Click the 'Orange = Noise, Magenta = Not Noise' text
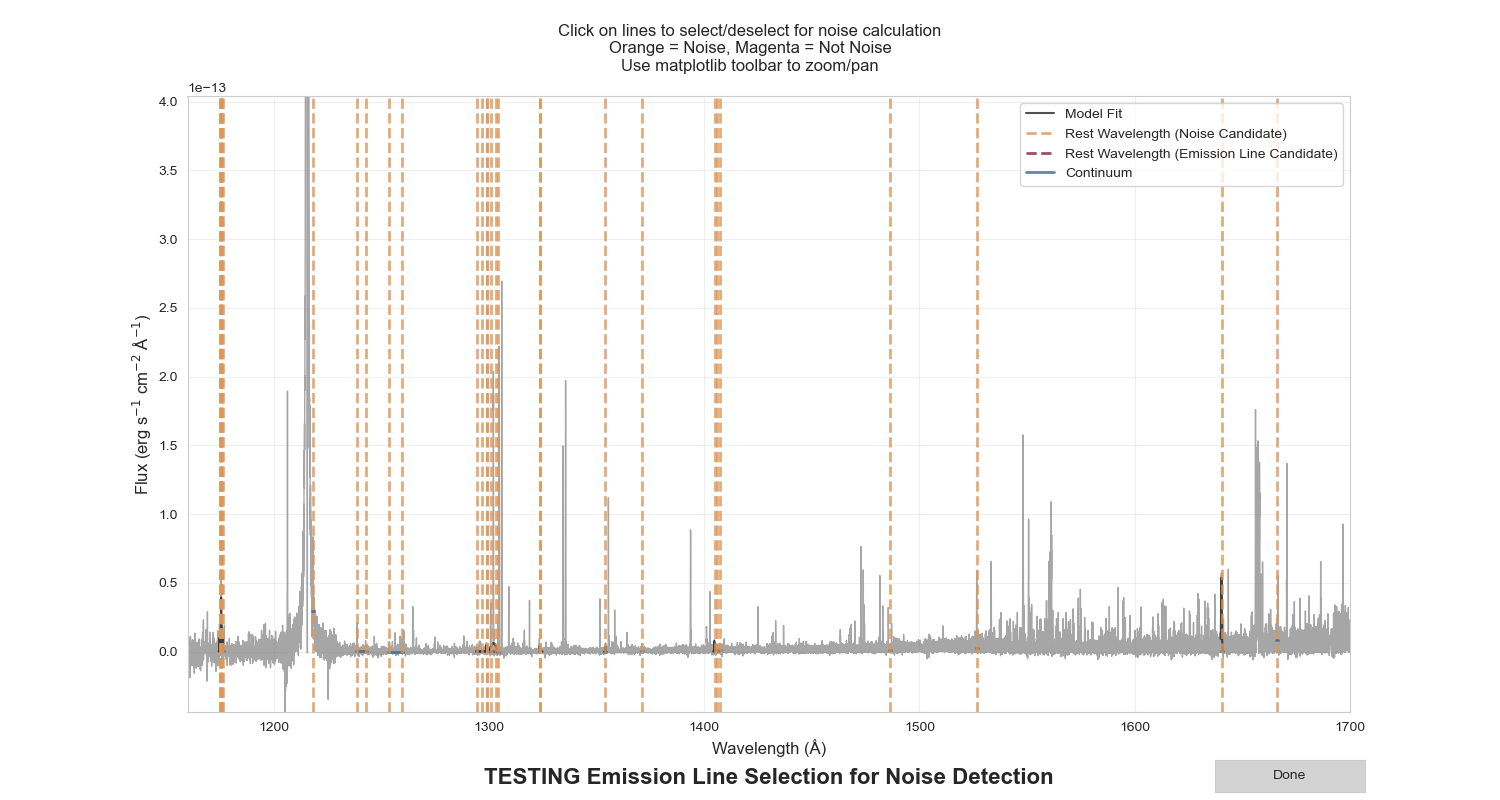This screenshot has width=1500, height=800. coord(749,48)
